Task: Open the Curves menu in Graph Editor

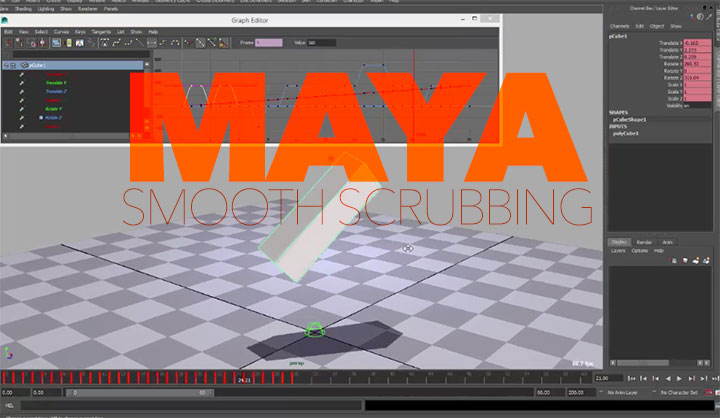Action: tap(61, 32)
